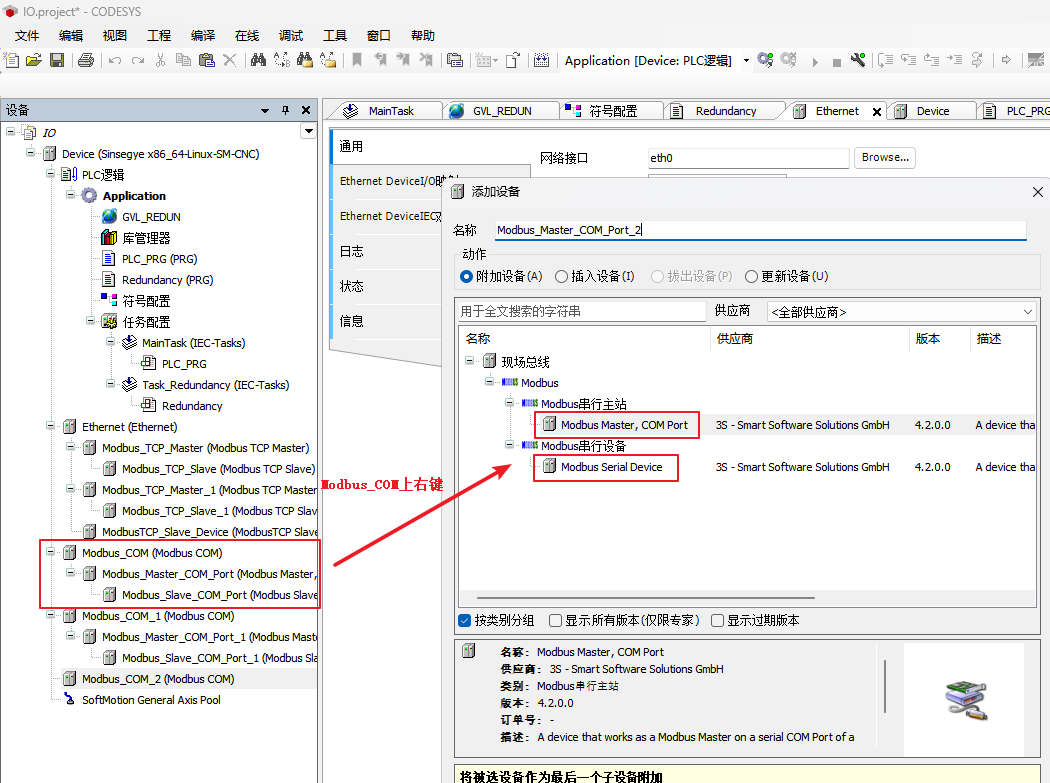Click the Login gear icon
This screenshot has width=1050, height=783.
coord(765,60)
